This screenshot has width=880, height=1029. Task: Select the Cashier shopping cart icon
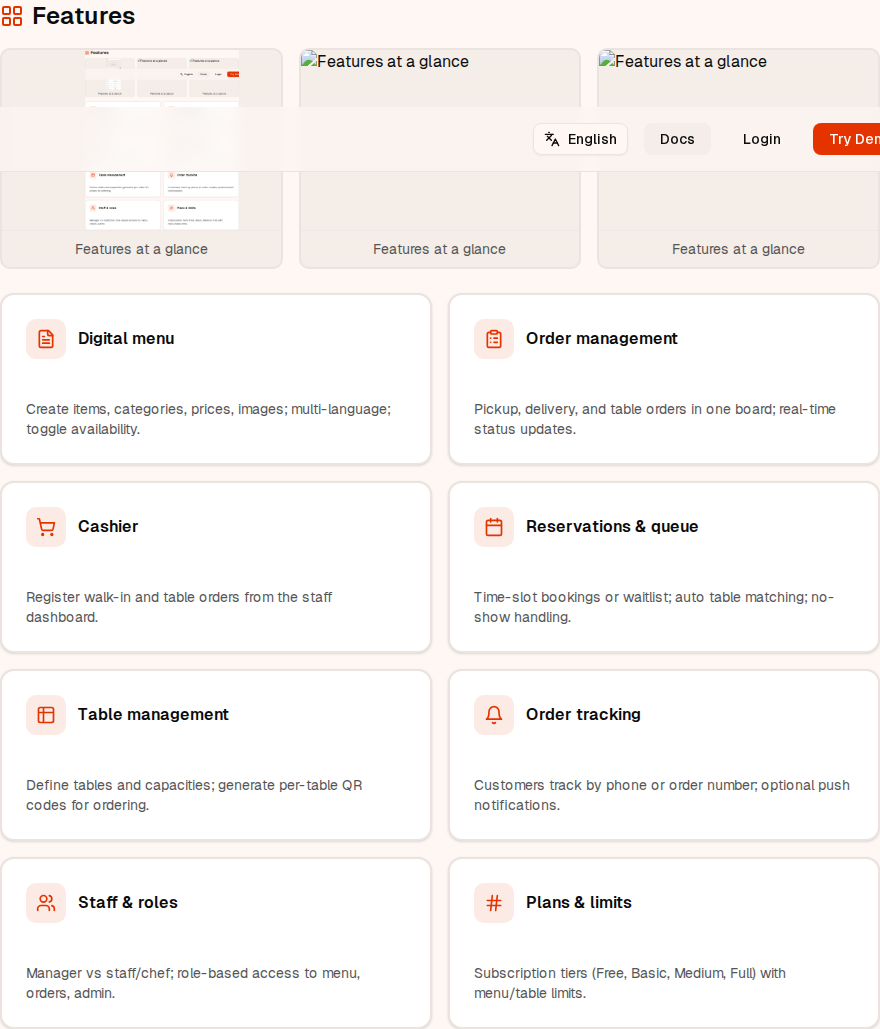pos(45,526)
